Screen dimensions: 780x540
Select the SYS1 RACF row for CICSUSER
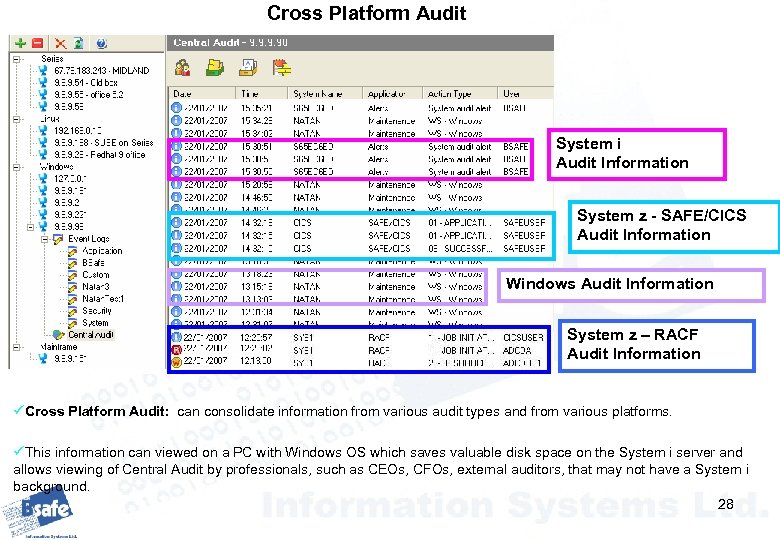[359, 337]
